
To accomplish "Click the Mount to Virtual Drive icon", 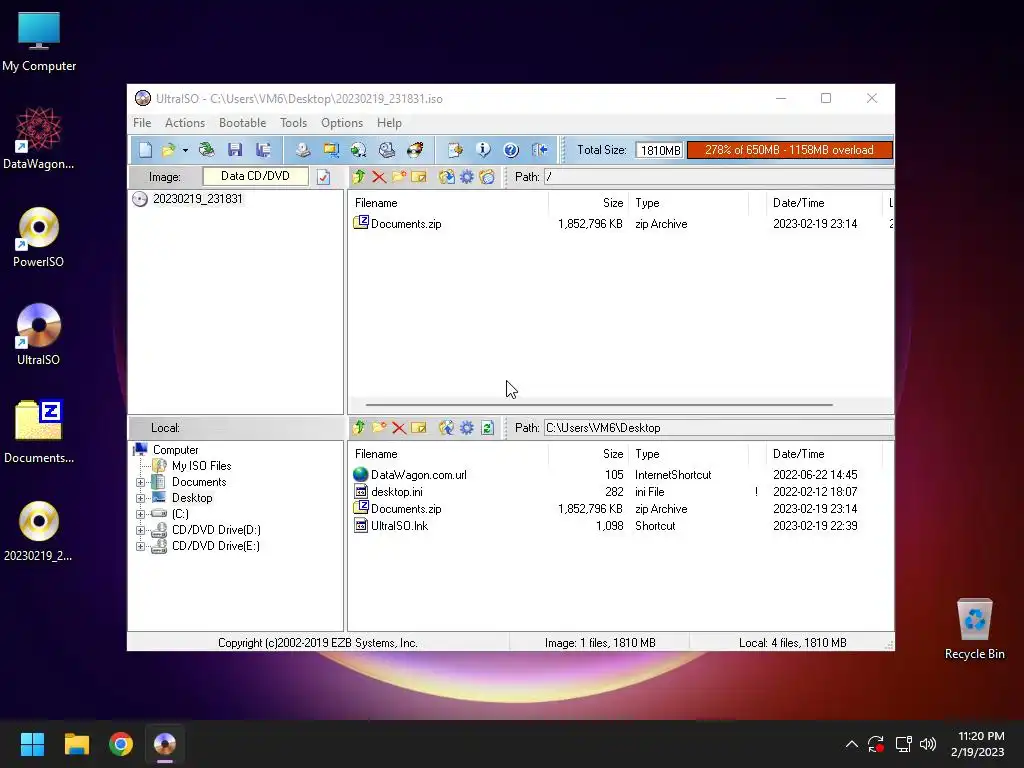I will coord(387,150).
